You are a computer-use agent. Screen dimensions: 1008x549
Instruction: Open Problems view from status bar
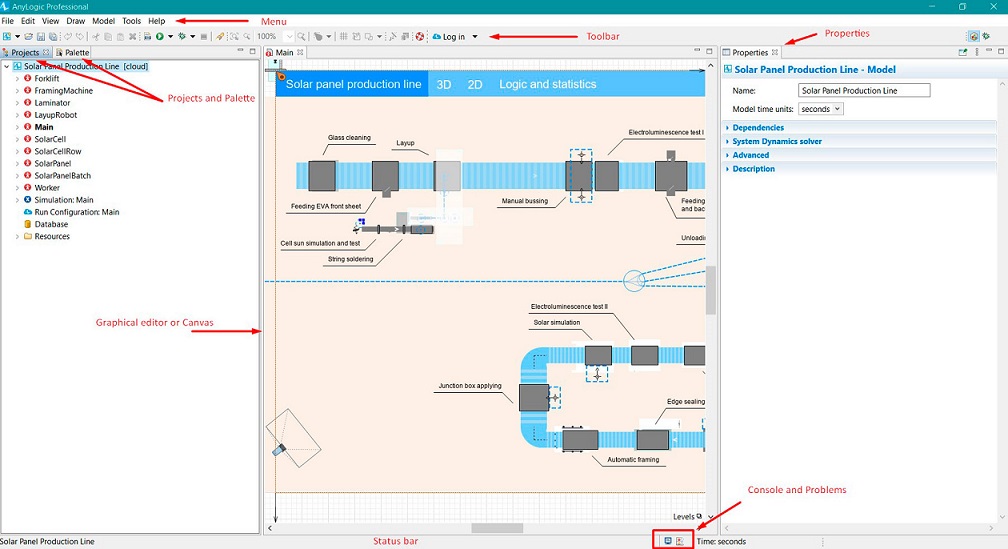[x=680, y=541]
